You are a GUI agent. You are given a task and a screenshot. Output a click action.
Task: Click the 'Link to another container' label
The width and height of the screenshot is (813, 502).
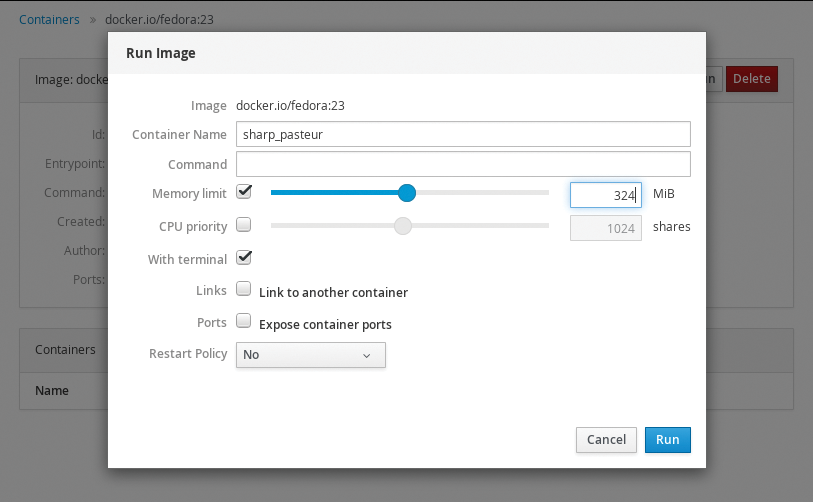(333, 293)
